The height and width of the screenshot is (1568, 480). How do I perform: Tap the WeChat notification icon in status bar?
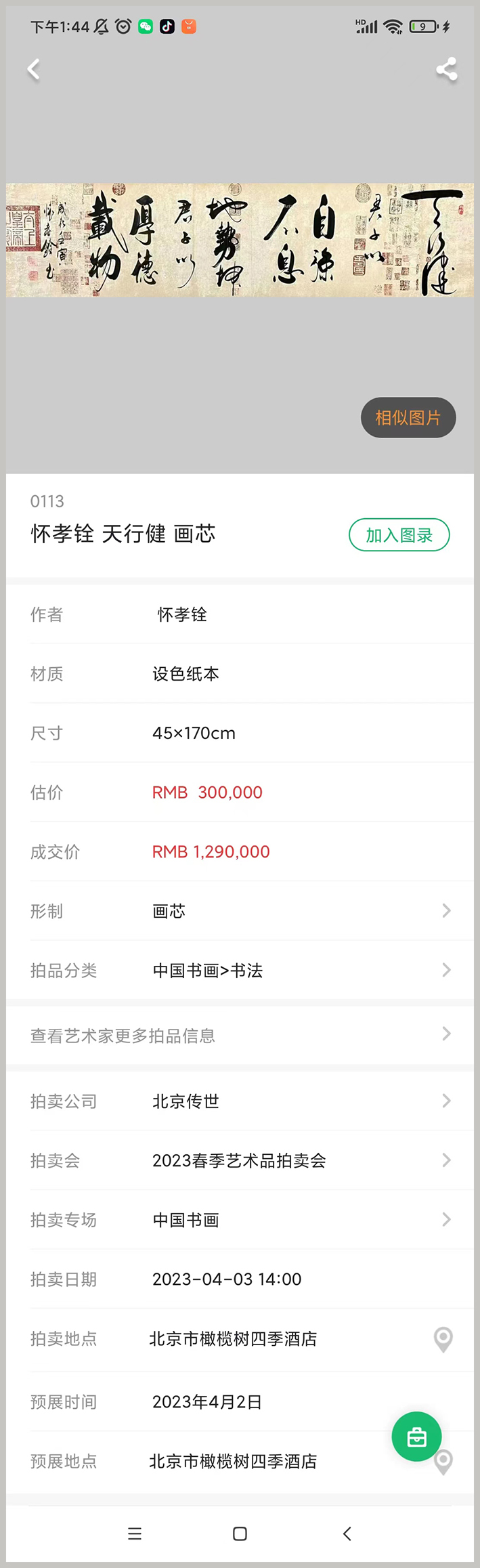(146, 26)
